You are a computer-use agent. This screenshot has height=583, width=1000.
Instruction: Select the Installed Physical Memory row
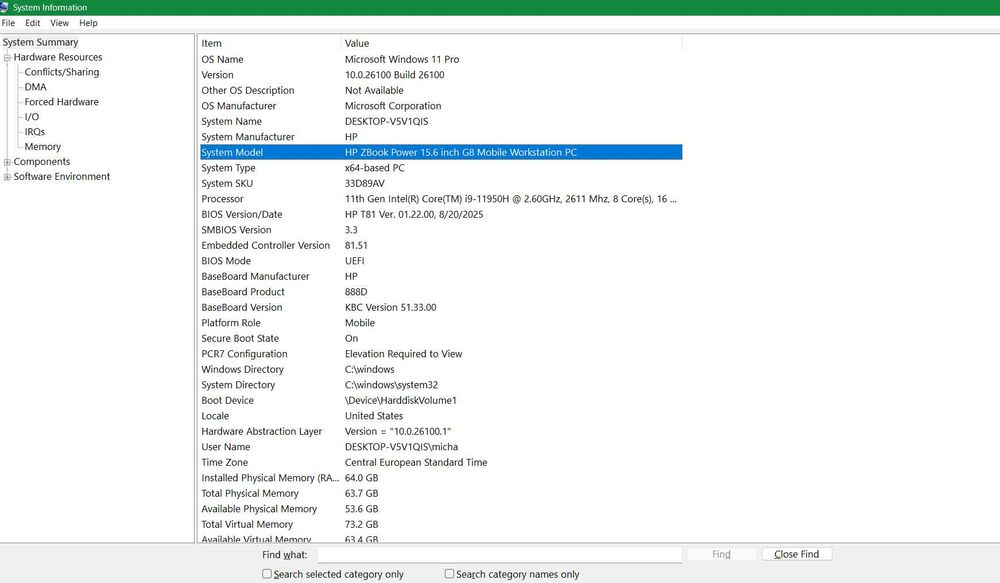441,478
